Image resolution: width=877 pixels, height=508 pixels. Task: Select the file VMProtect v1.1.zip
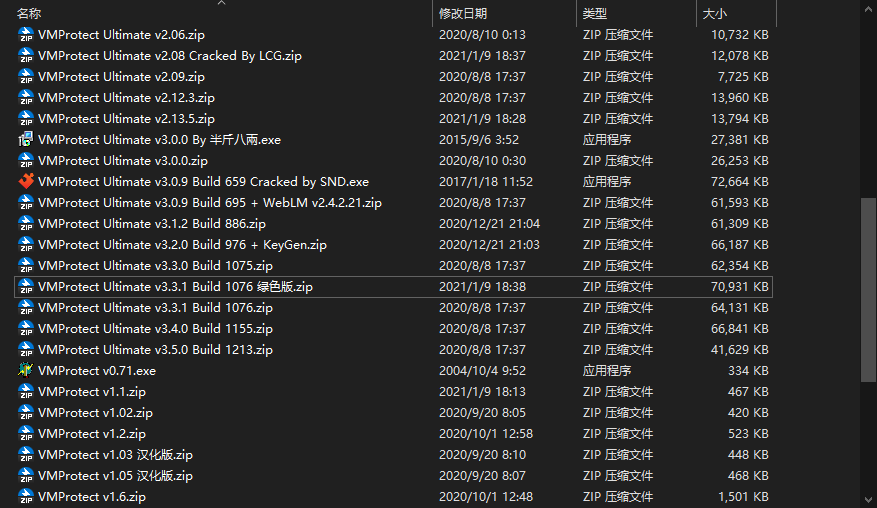[x=92, y=392]
